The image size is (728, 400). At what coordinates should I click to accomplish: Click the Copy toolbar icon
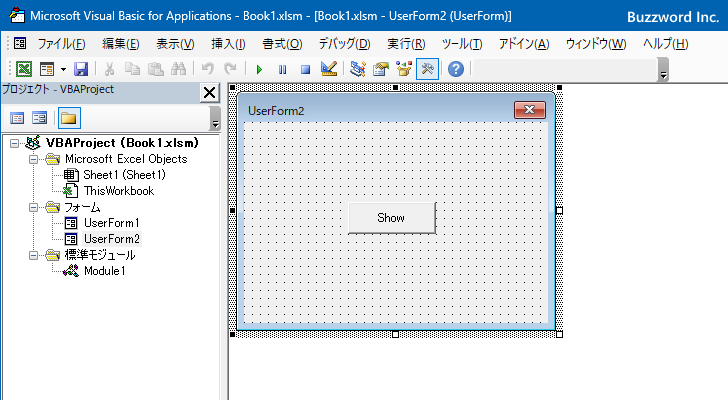click(x=132, y=69)
